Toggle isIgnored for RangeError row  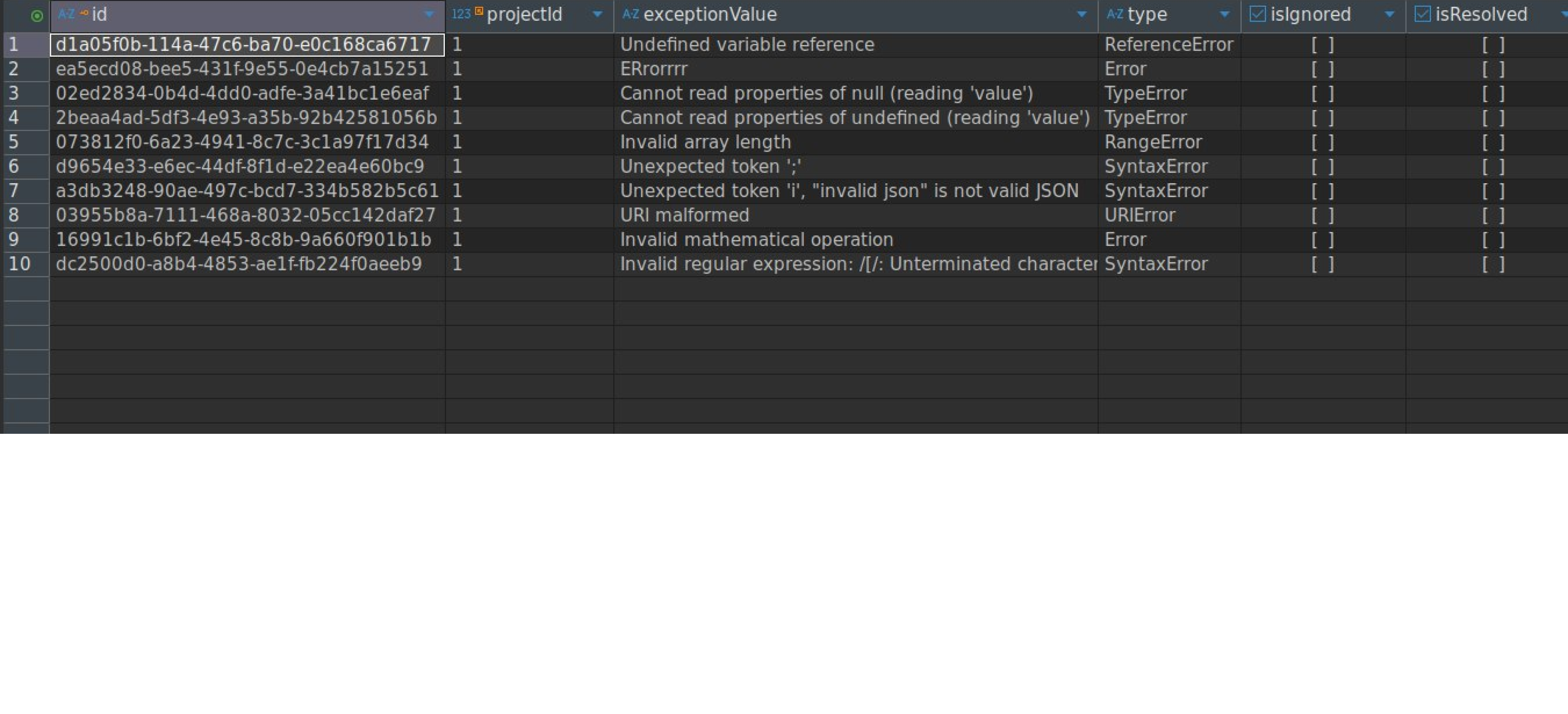1322,142
